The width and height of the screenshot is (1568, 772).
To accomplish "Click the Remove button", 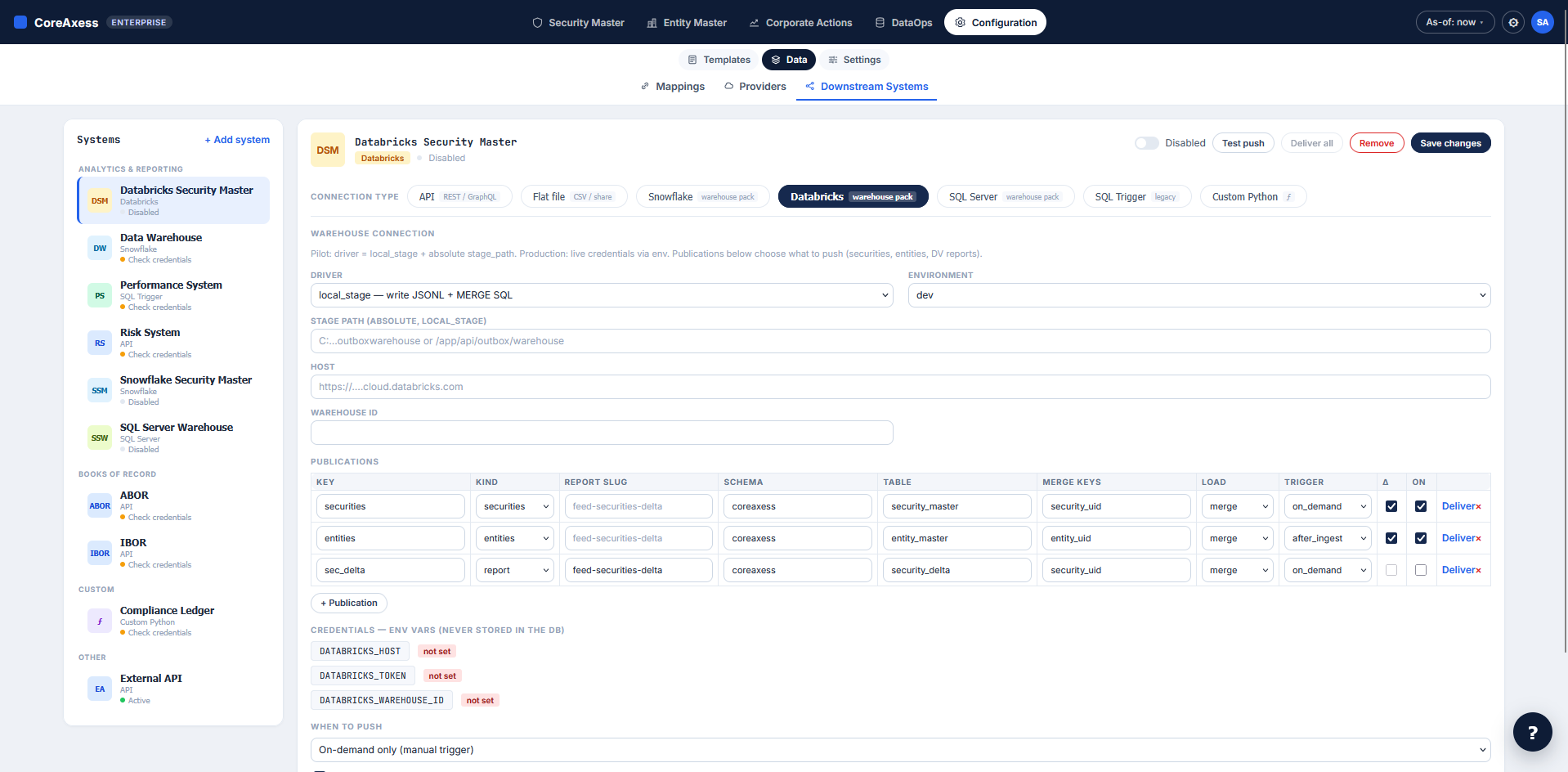I will pos(1377,143).
